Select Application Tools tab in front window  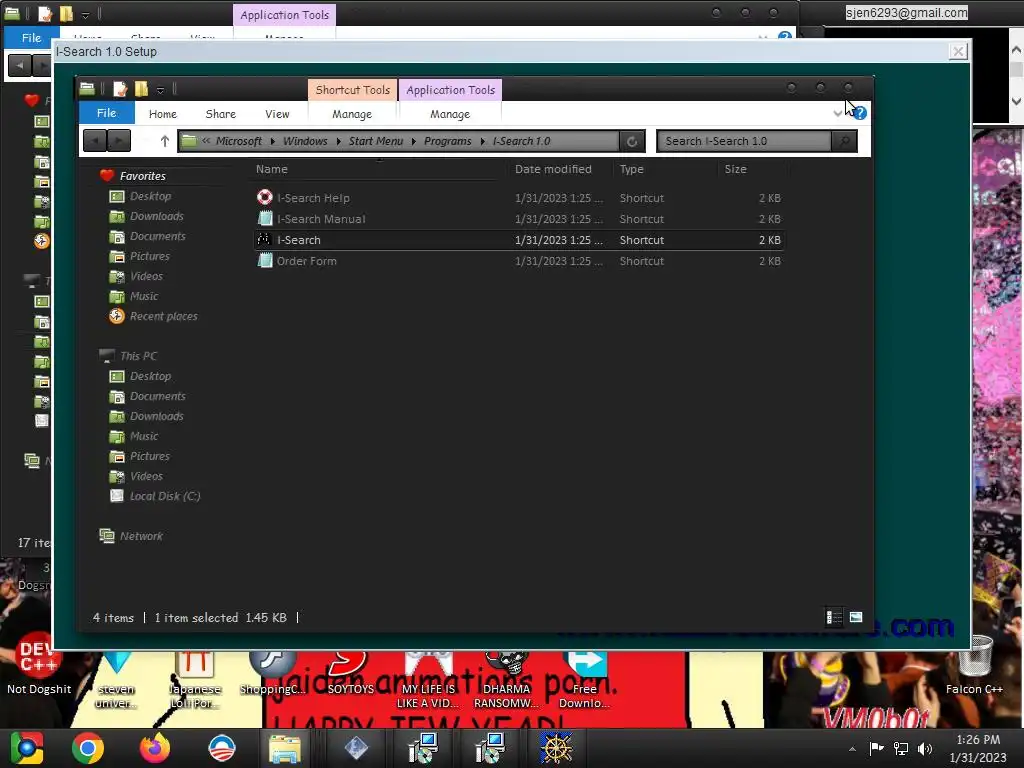pyautogui.click(x=451, y=90)
